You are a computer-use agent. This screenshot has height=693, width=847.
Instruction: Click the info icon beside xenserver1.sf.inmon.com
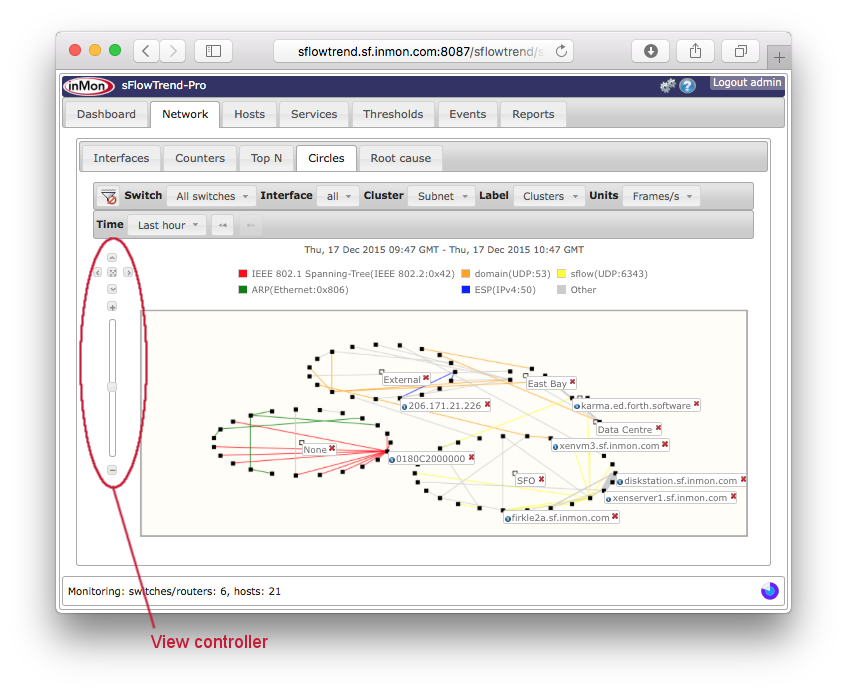pos(608,499)
